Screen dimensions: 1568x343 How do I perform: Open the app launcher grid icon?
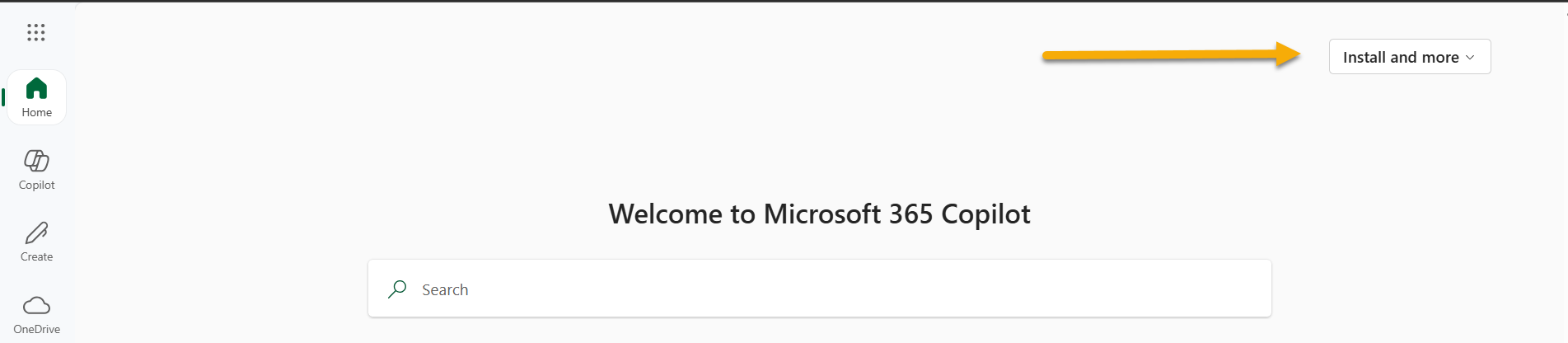[x=35, y=32]
